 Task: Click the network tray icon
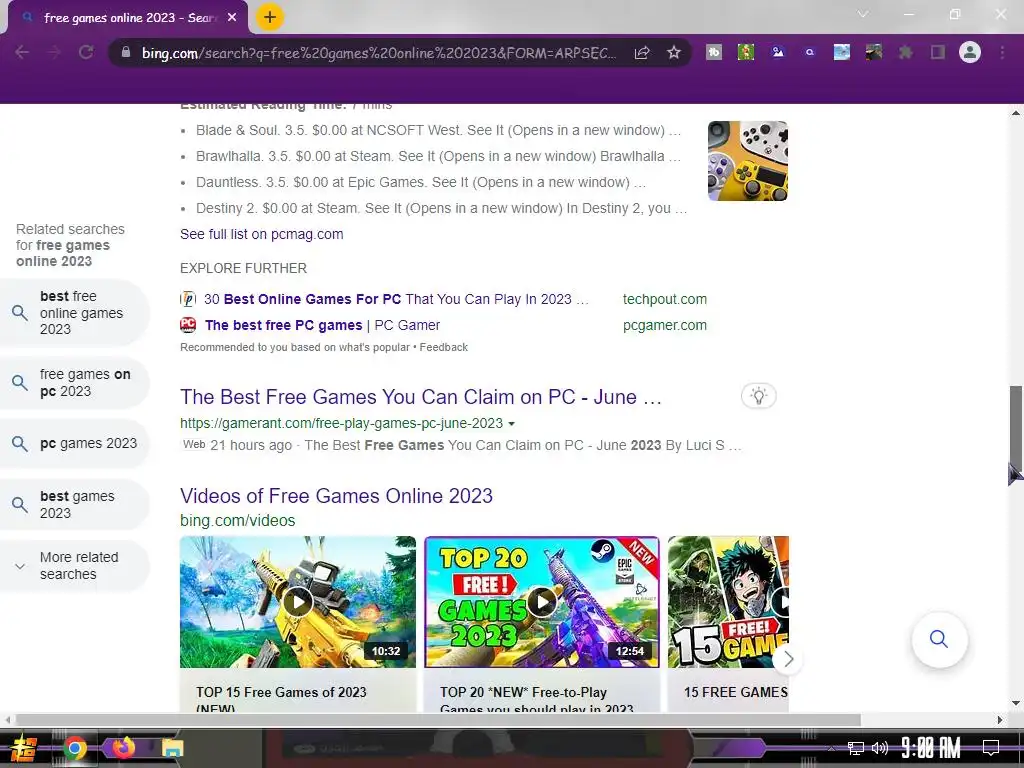(855, 748)
